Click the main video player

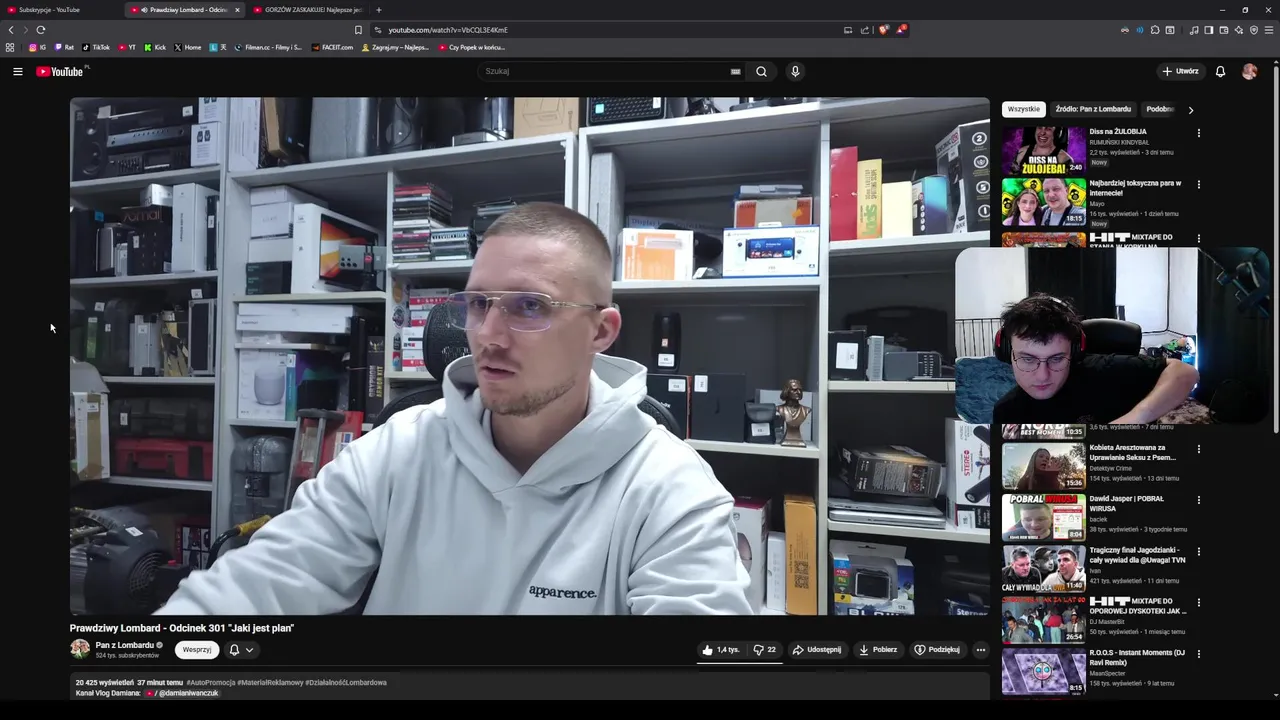point(530,356)
